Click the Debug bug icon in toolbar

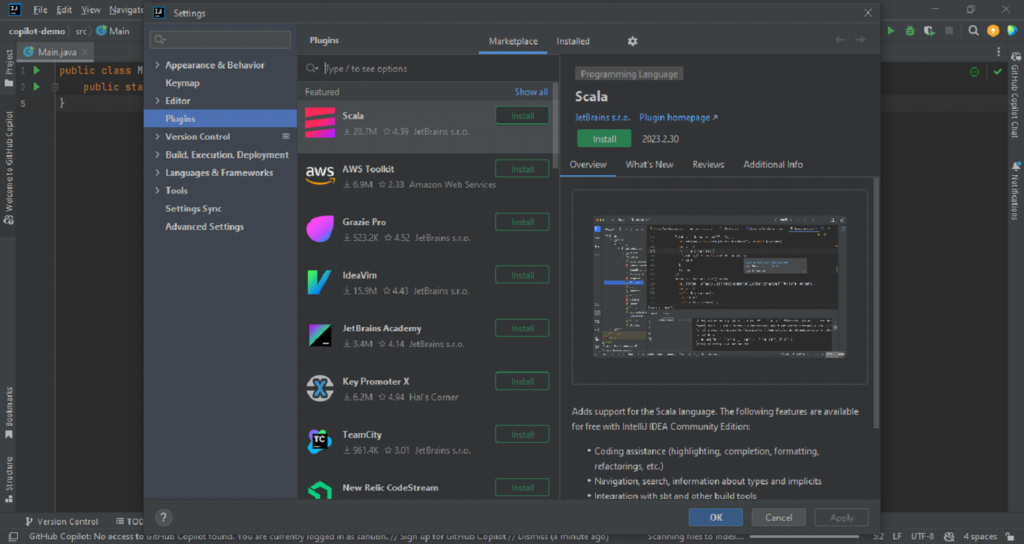(910, 31)
